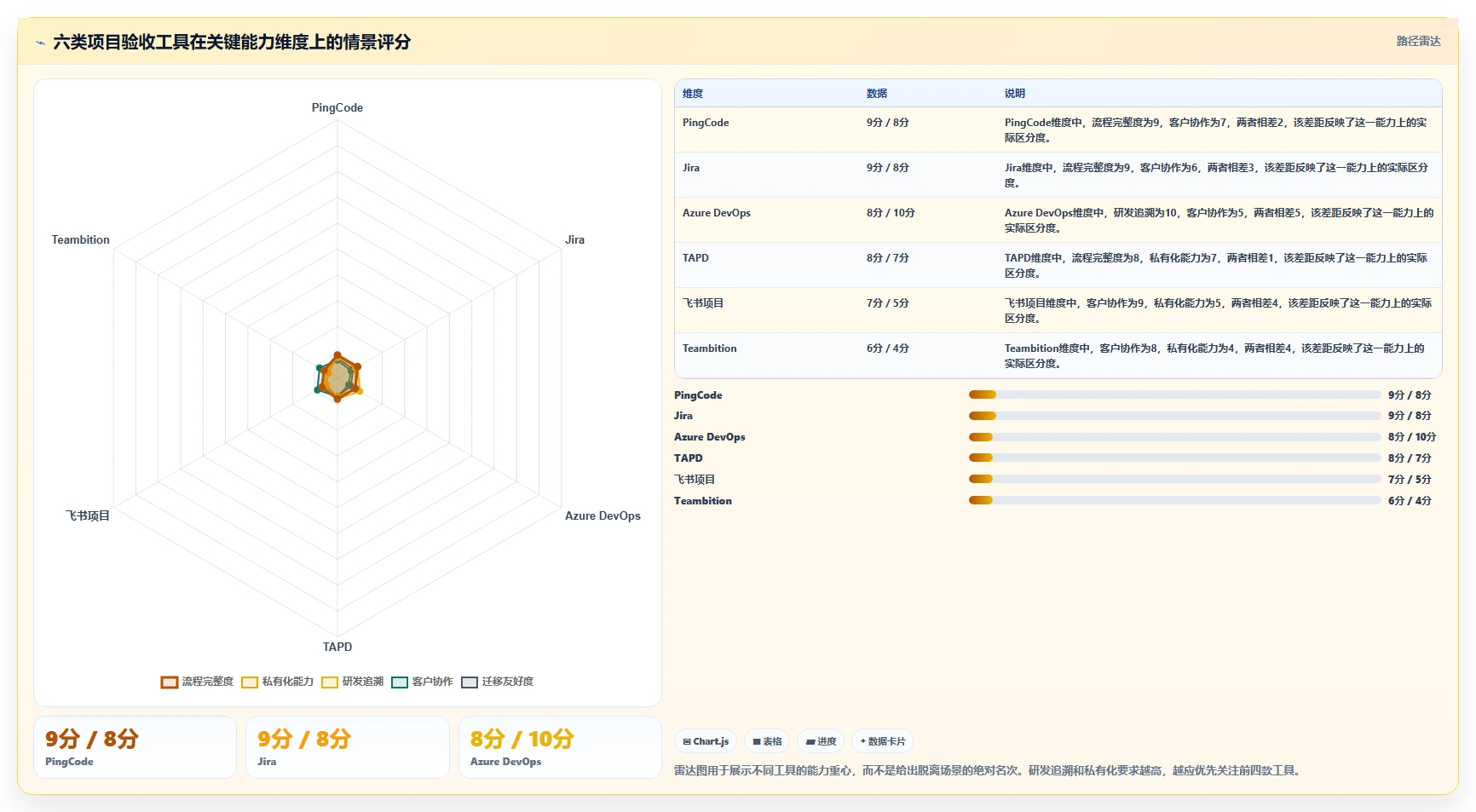
Task: Click the TAPD axis label on the radar
Action: (337, 647)
